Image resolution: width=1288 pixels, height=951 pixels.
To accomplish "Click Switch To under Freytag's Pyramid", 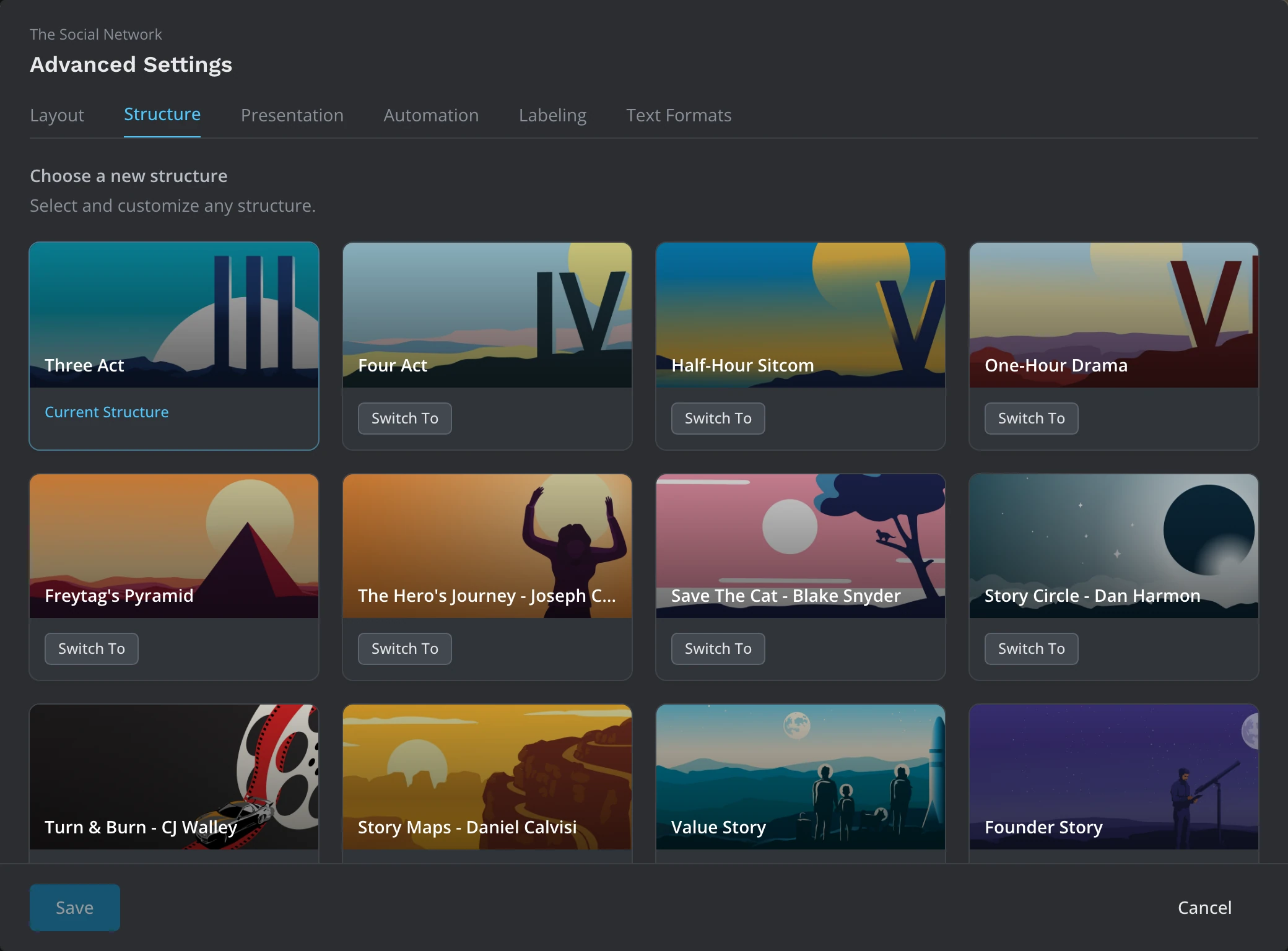I will click(x=92, y=649).
